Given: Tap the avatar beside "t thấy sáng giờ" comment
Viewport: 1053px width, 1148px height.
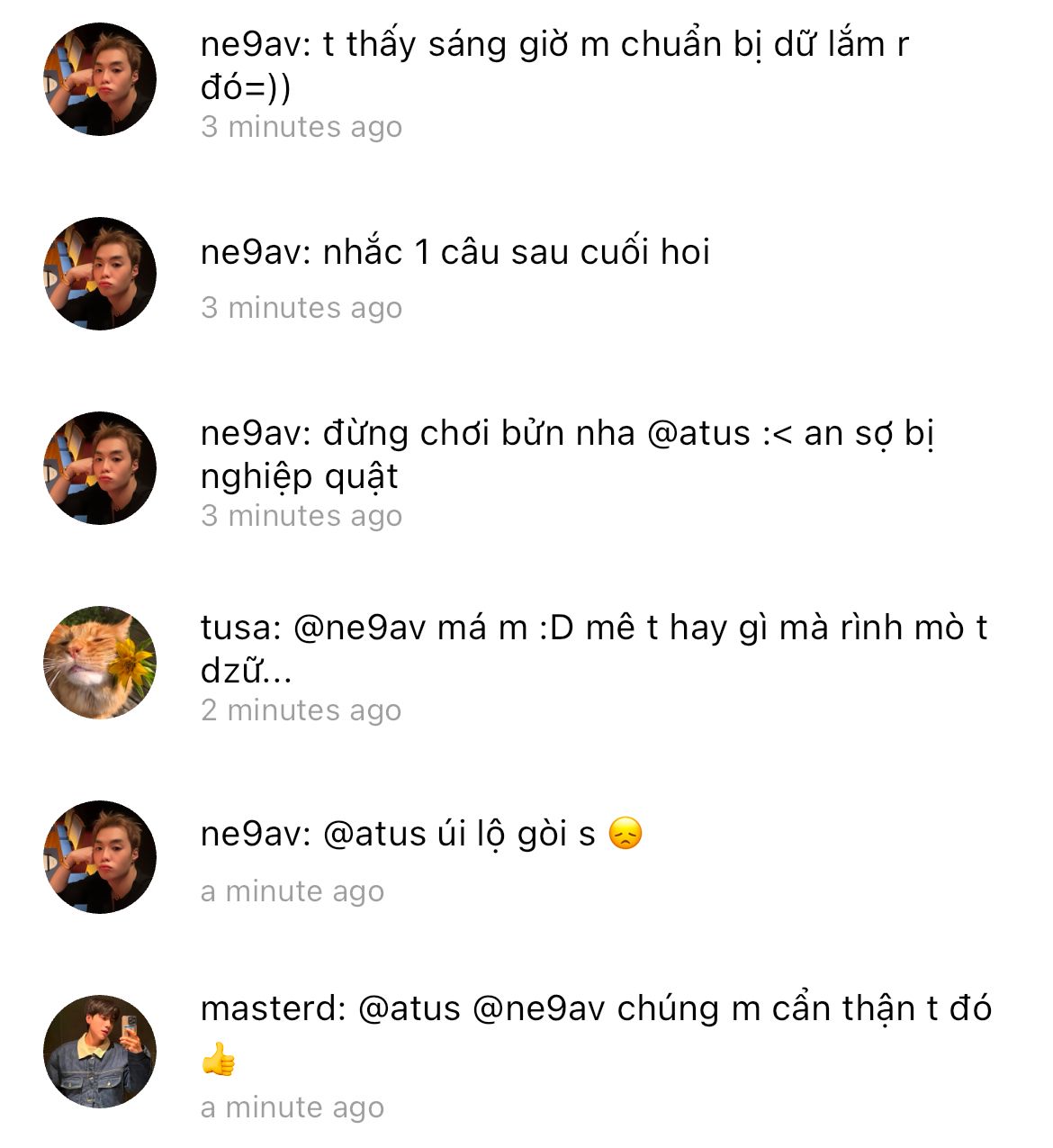Looking at the screenshot, I should click(100, 79).
